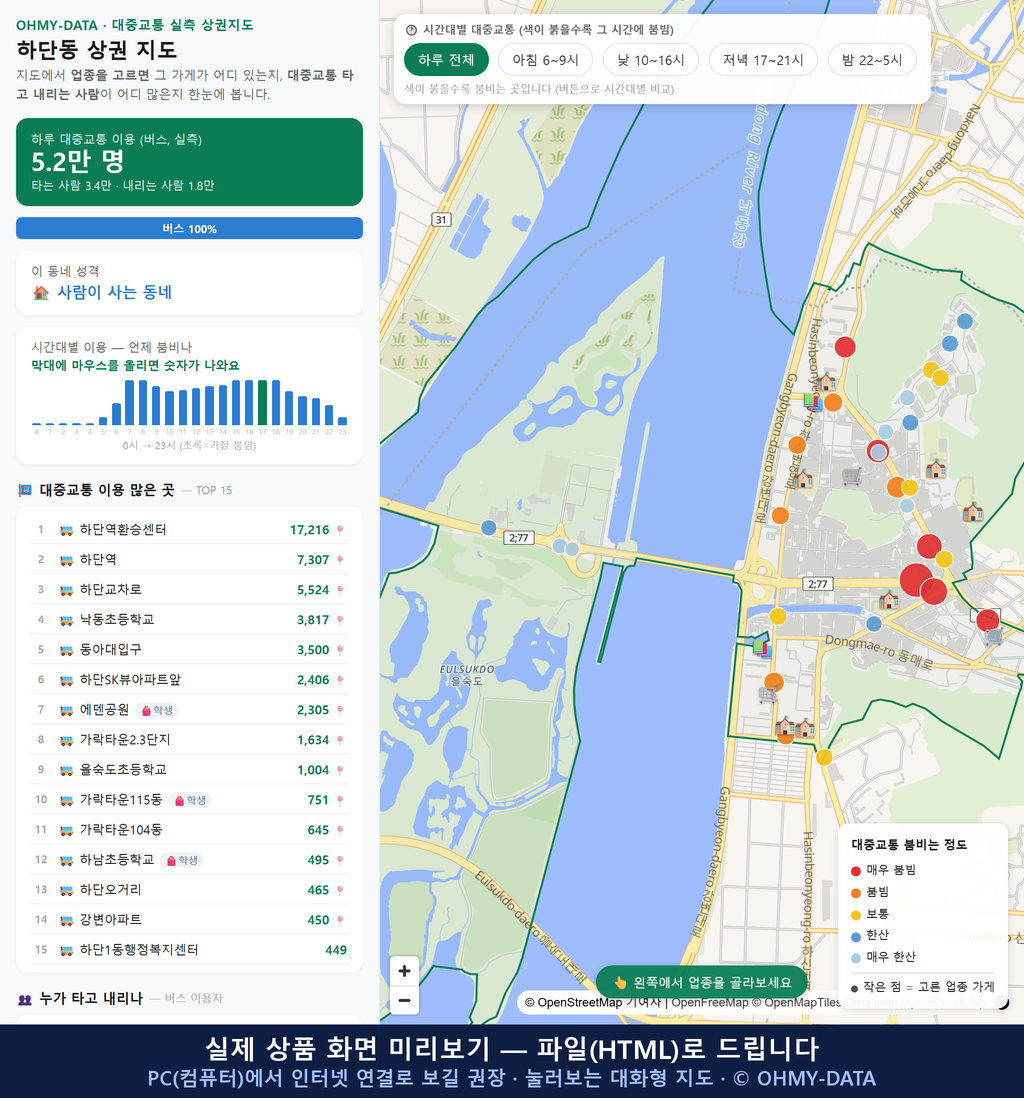Click the 낙동초등학교 stop name
The image size is (1024, 1098).
[x=117, y=620]
